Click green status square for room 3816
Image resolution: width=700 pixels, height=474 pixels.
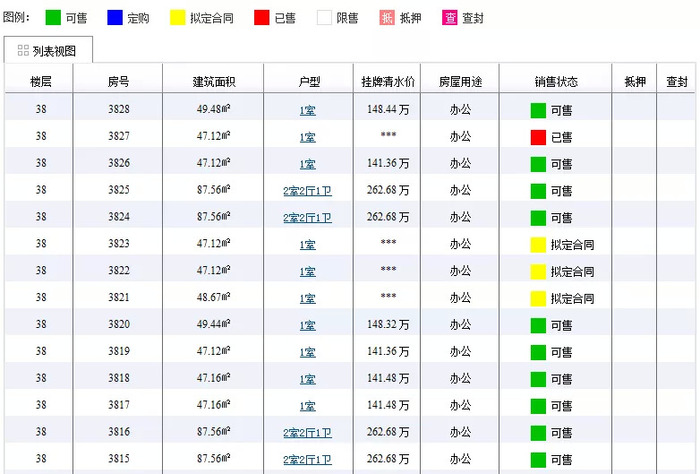coord(538,432)
